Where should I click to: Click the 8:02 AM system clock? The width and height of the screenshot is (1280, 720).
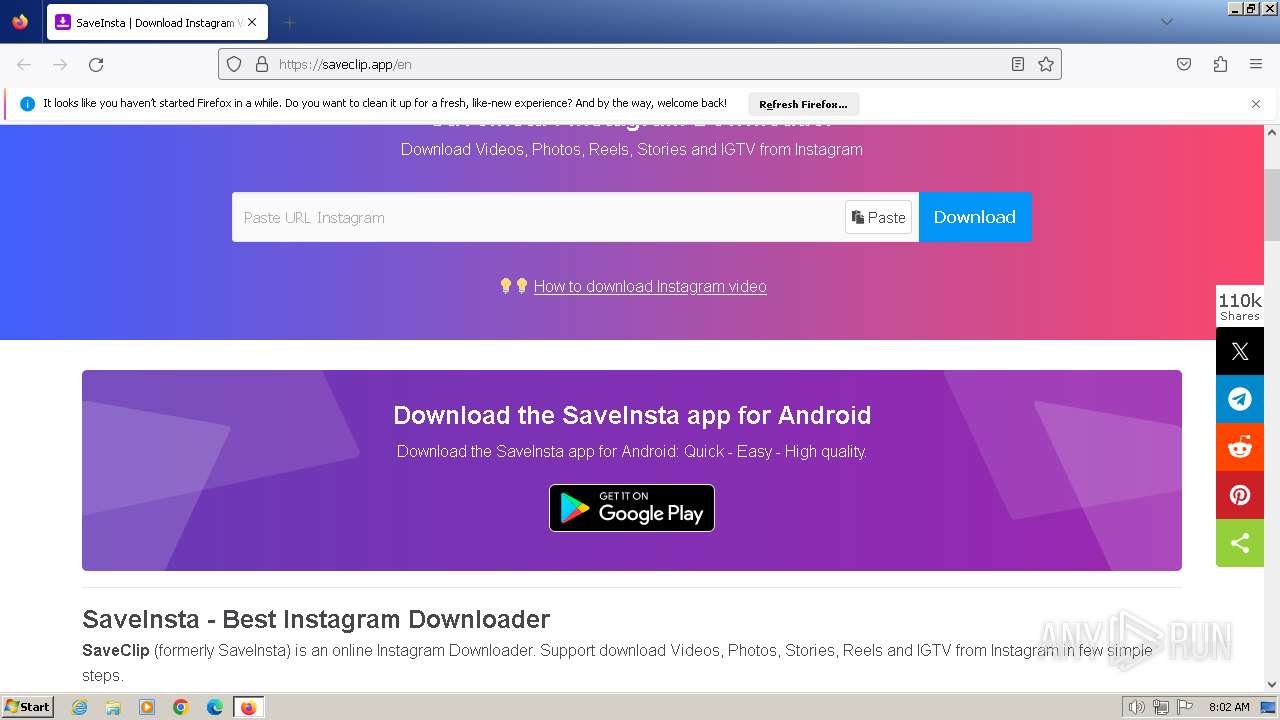1229,707
